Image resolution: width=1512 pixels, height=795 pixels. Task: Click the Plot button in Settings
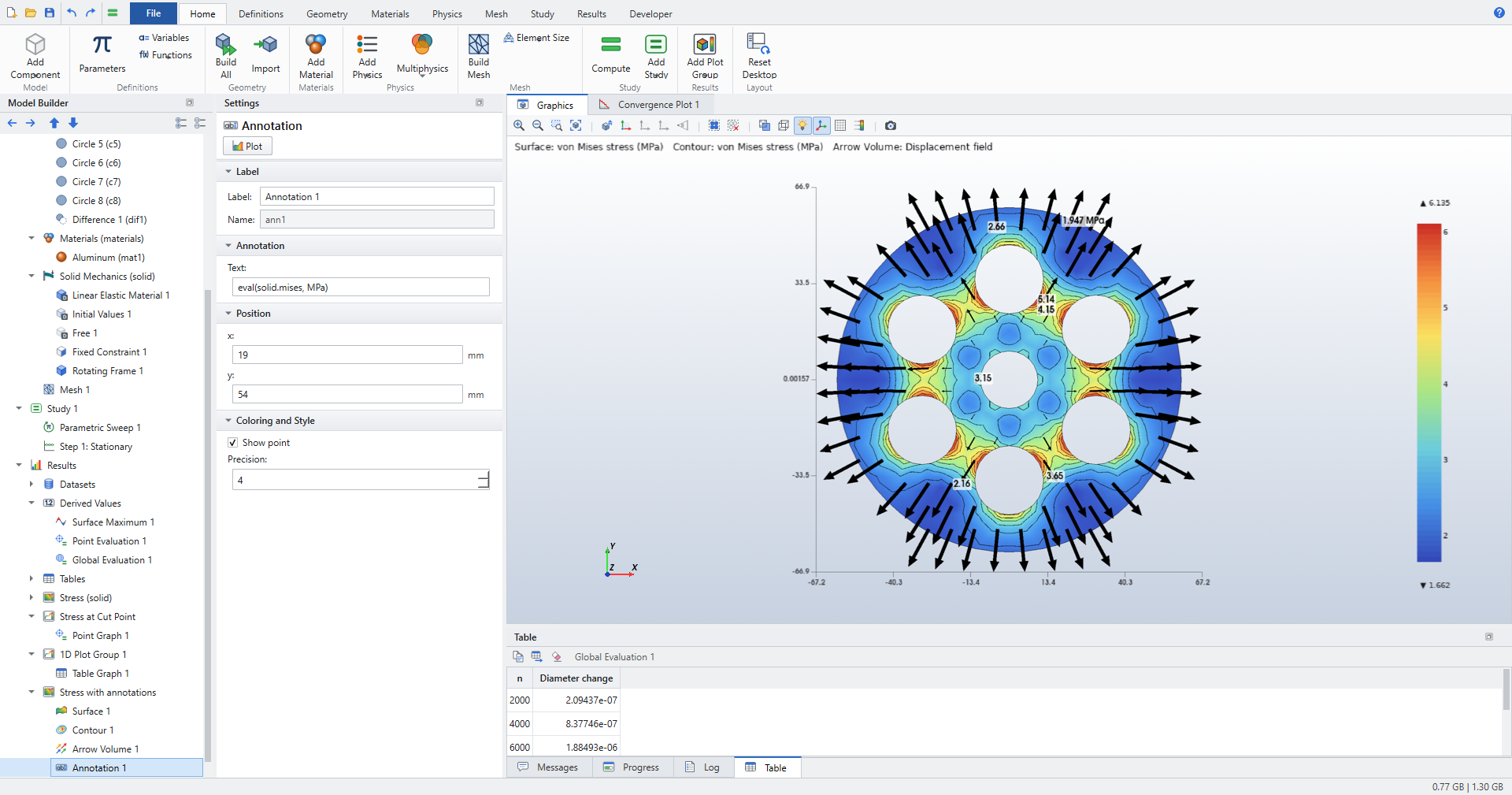247,146
